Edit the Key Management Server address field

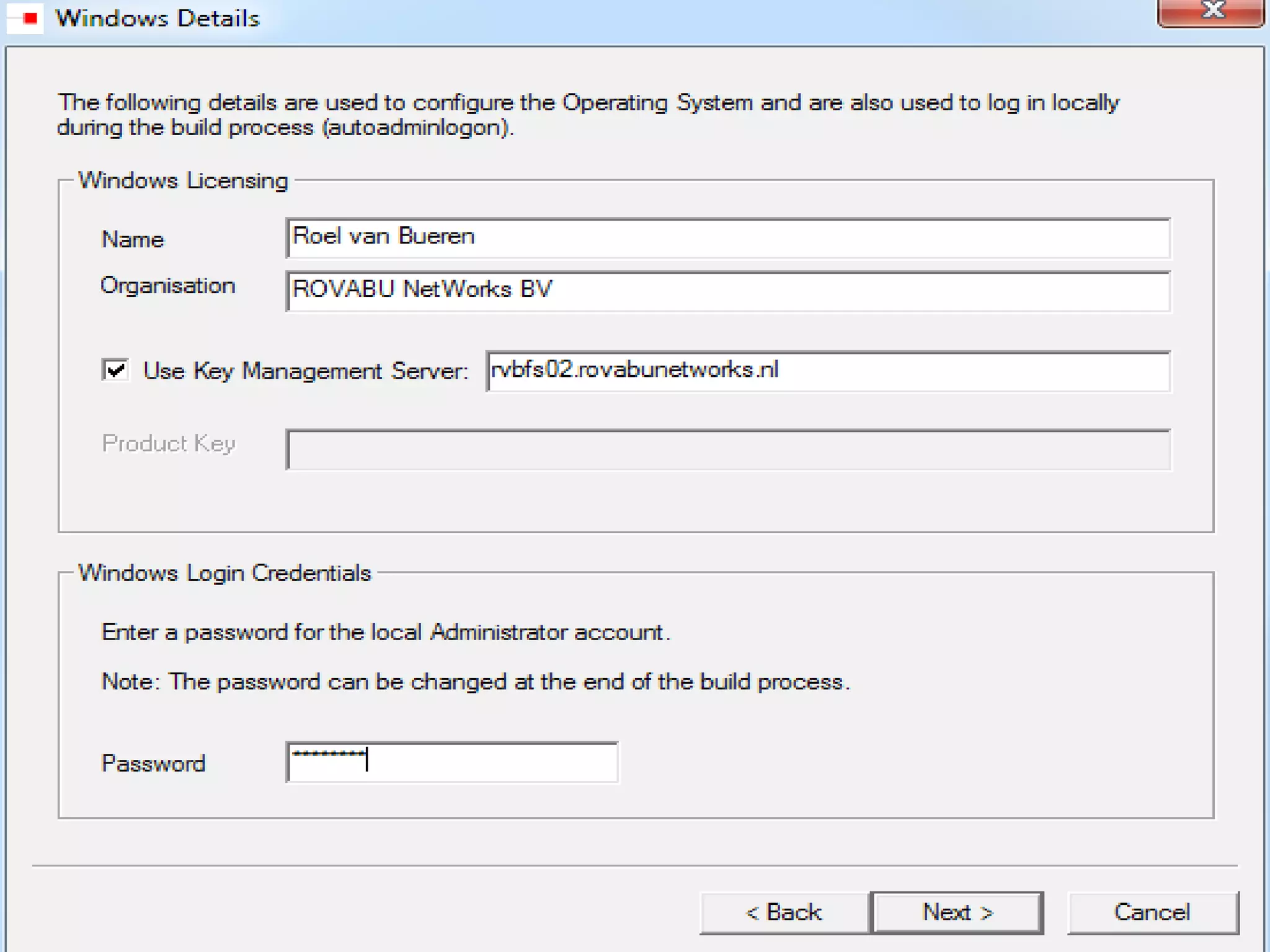(828, 371)
